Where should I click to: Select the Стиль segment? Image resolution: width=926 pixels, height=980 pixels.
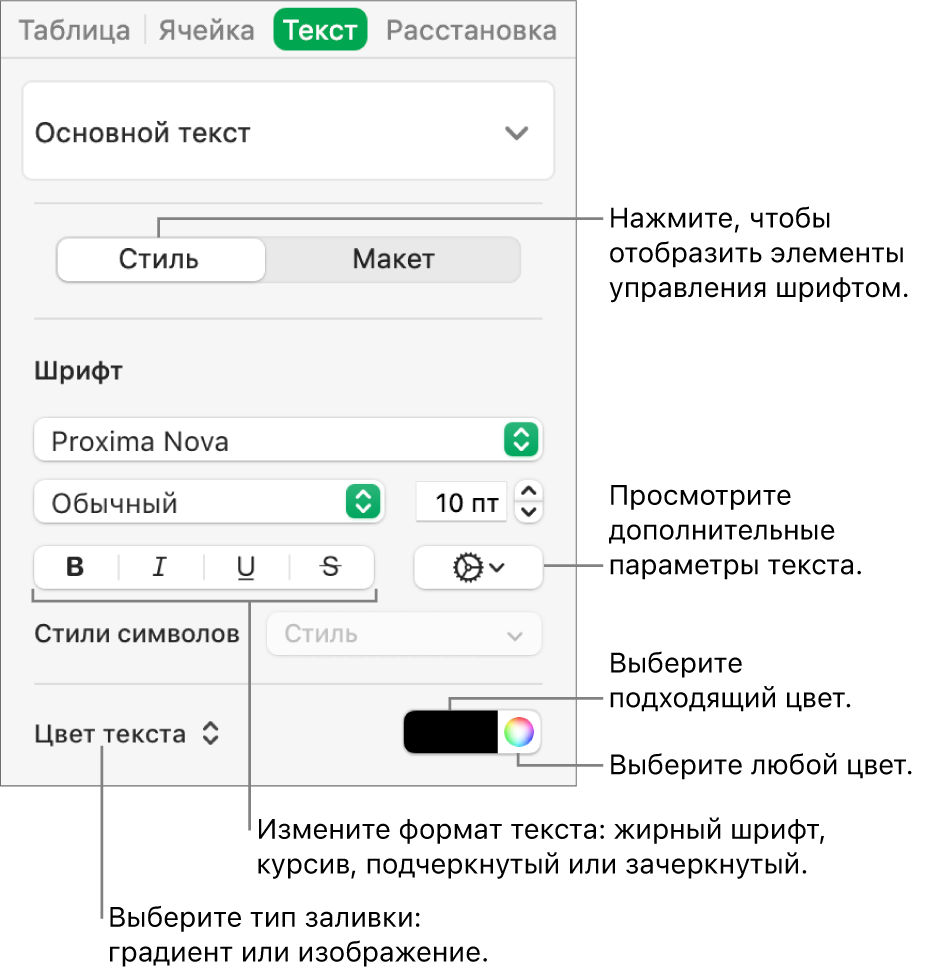161,259
